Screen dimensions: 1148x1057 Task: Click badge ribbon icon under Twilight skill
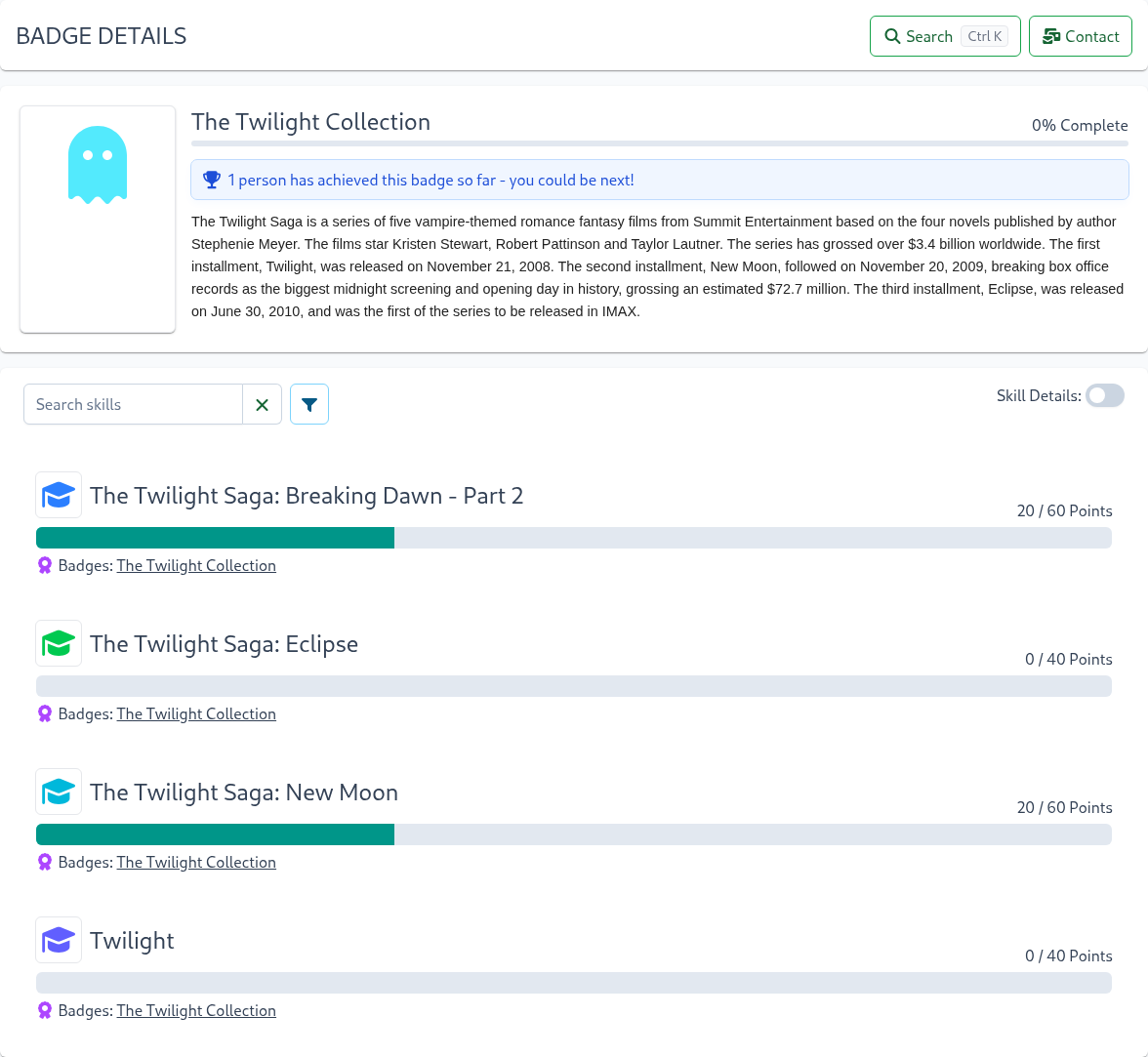(45, 1010)
